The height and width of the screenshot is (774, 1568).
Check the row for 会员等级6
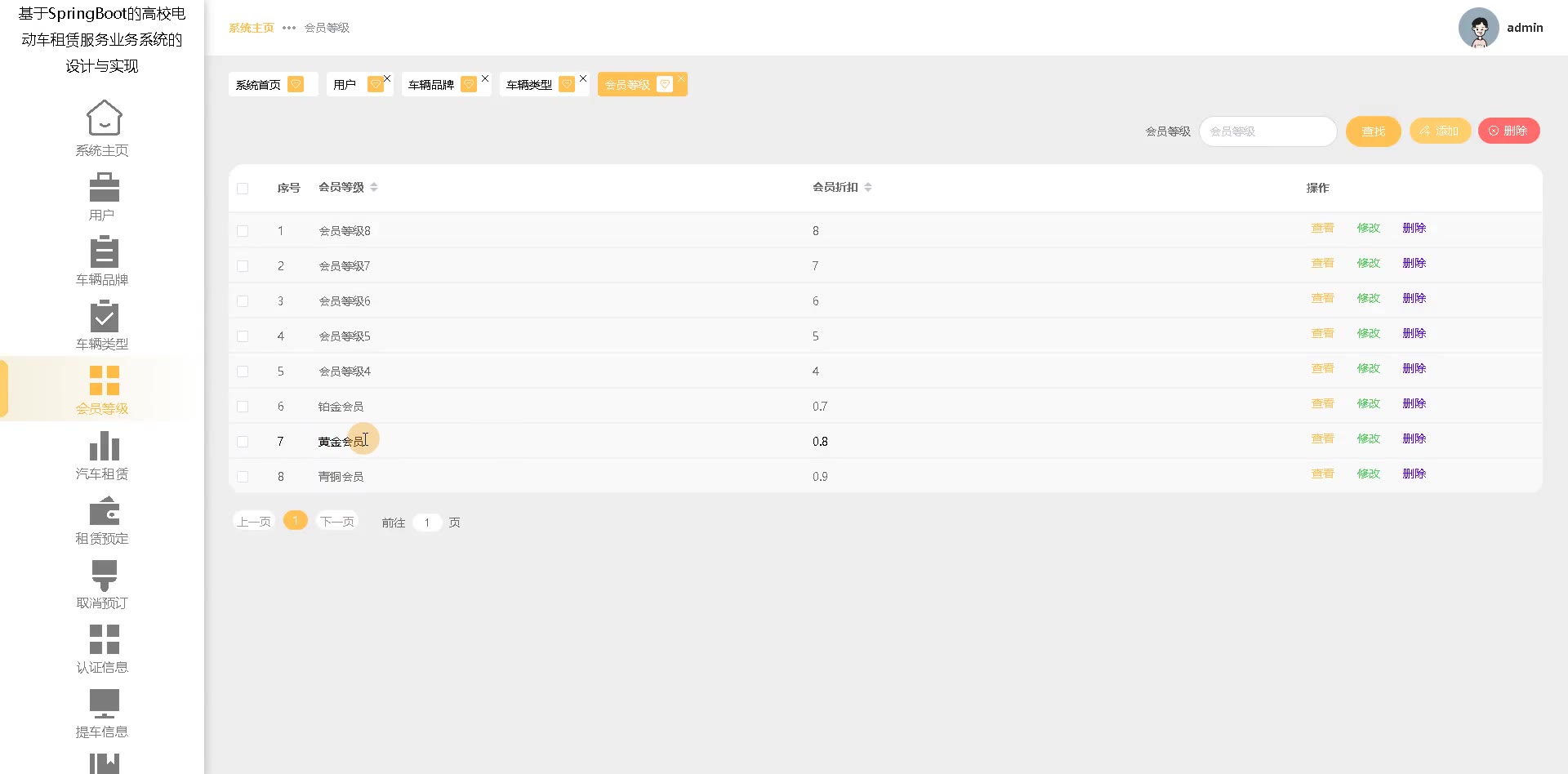pyautogui.click(x=243, y=301)
